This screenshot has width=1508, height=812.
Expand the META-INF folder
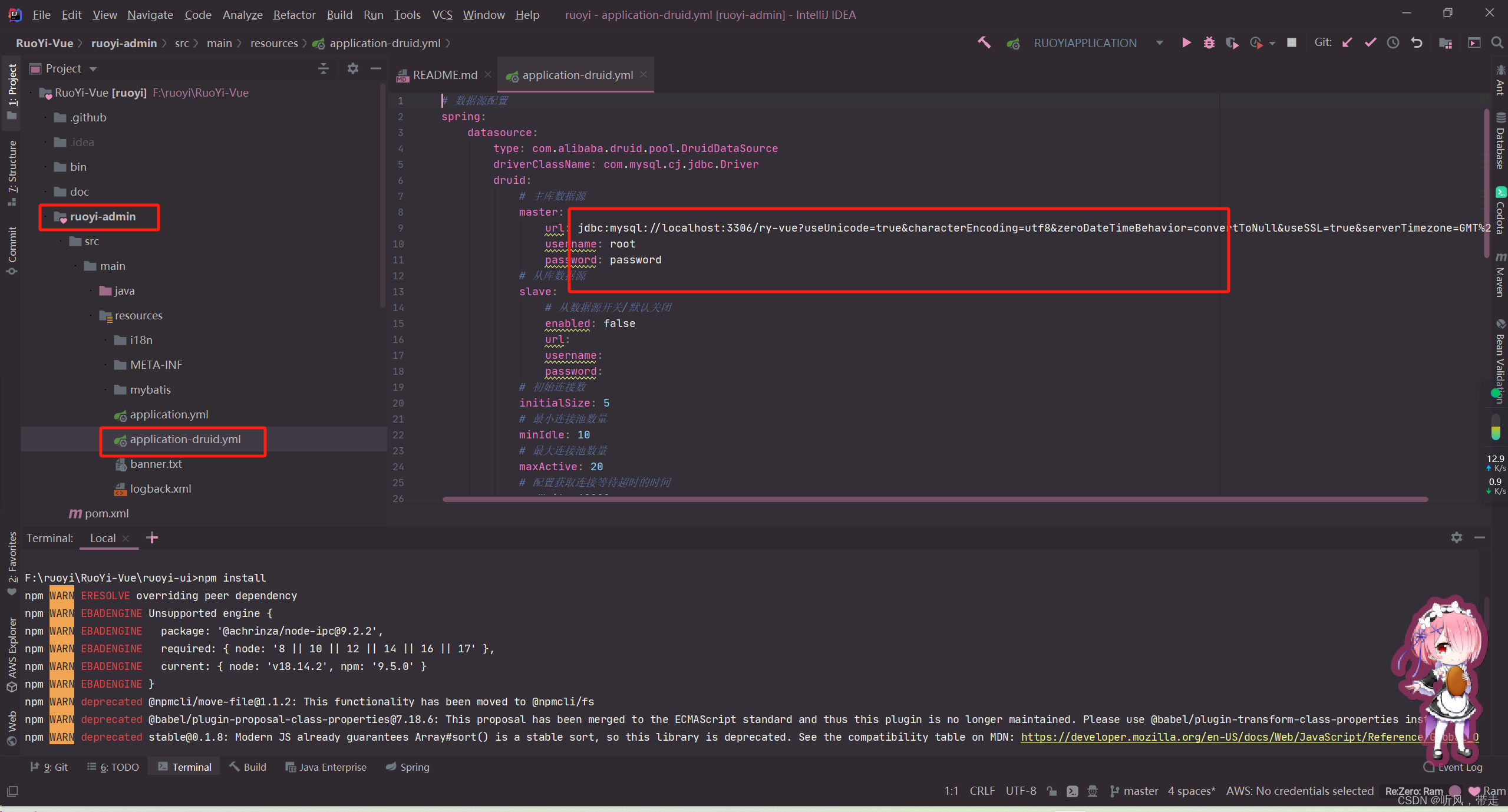tap(106, 365)
